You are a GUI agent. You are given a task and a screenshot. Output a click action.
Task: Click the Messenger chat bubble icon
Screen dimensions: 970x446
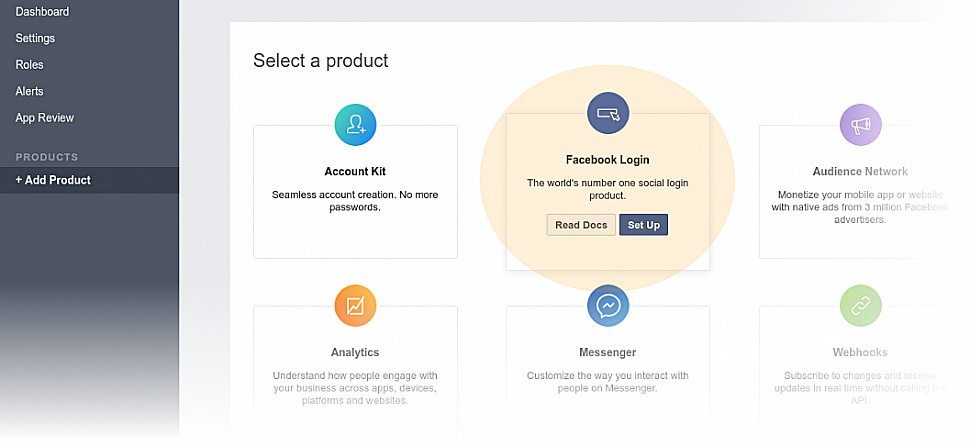tap(608, 306)
